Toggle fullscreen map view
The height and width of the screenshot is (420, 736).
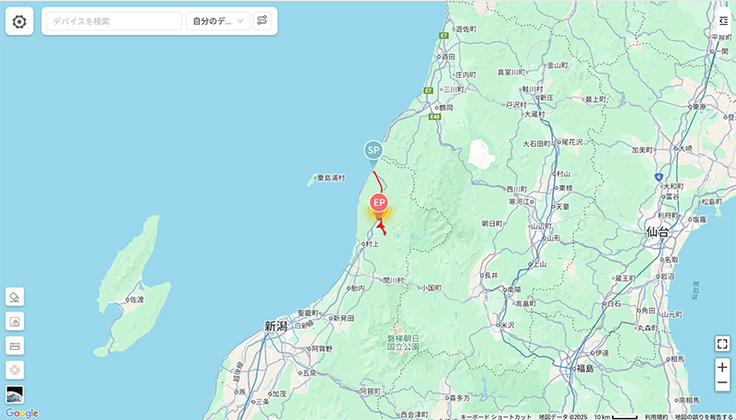point(722,344)
